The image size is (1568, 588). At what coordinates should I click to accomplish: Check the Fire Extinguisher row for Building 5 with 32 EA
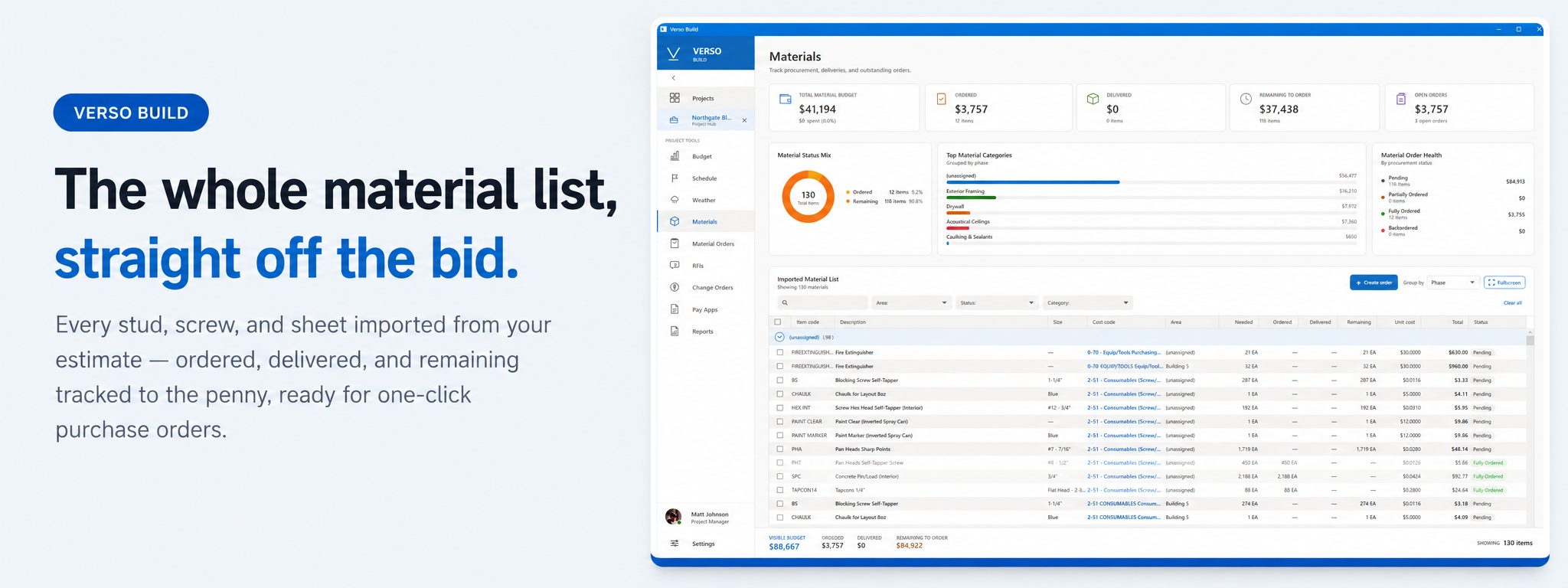(x=780, y=367)
